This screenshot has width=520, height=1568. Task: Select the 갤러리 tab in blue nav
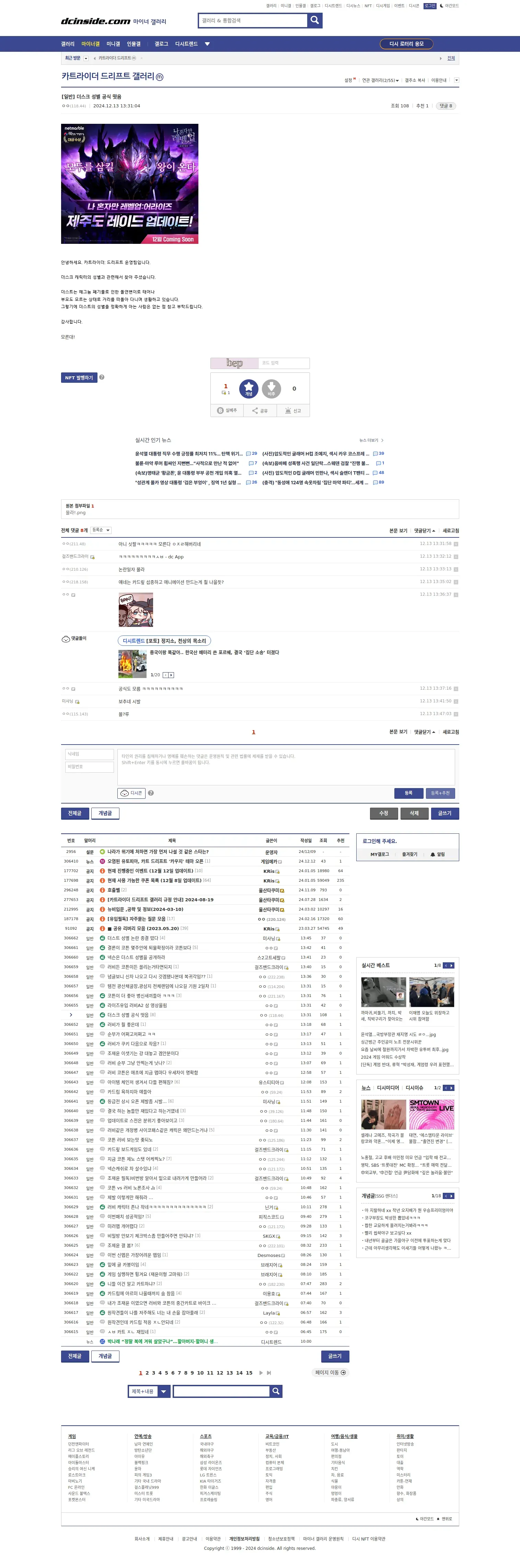(68, 44)
